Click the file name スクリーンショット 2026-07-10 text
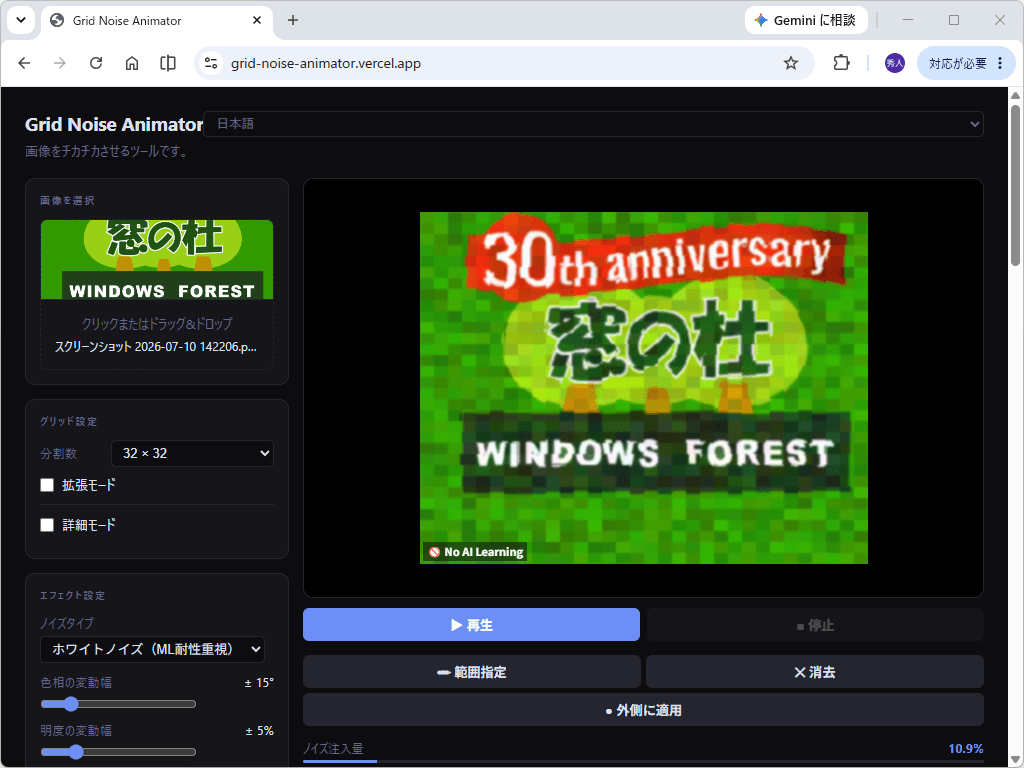This screenshot has height=768, width=1024. click(155, 347)
